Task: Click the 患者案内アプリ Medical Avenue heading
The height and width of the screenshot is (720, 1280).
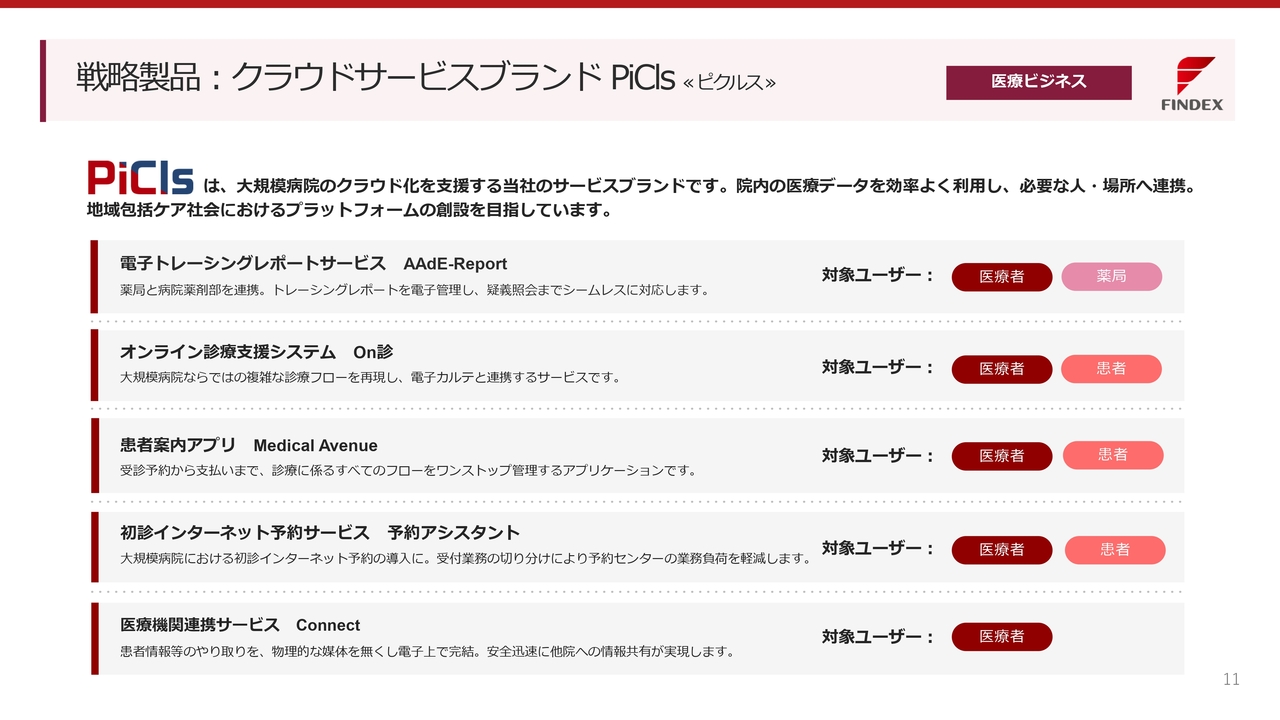Action: click(248, 445)
